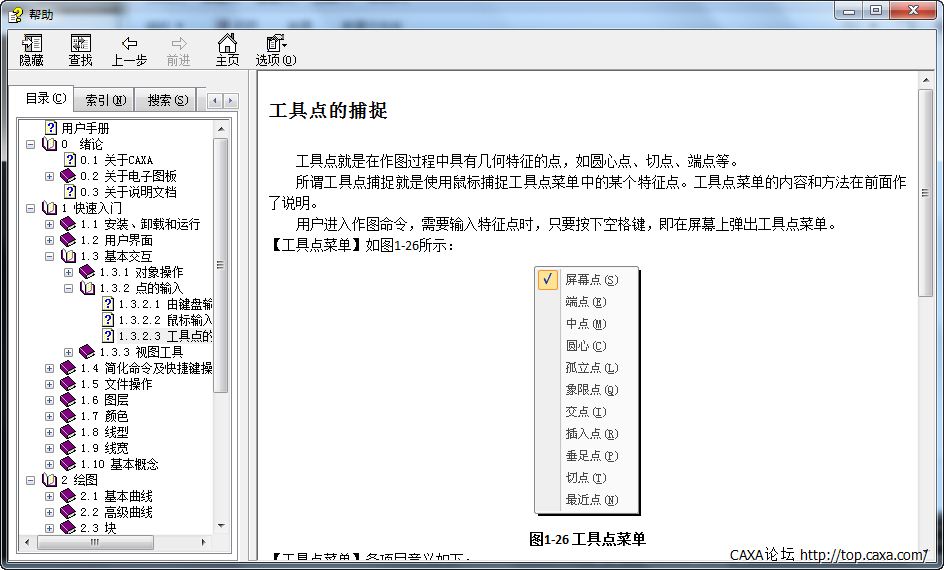Viewport: 944px width, 570px height.
Task: Open the 选项(O) options icon
Action: point(276,43)
